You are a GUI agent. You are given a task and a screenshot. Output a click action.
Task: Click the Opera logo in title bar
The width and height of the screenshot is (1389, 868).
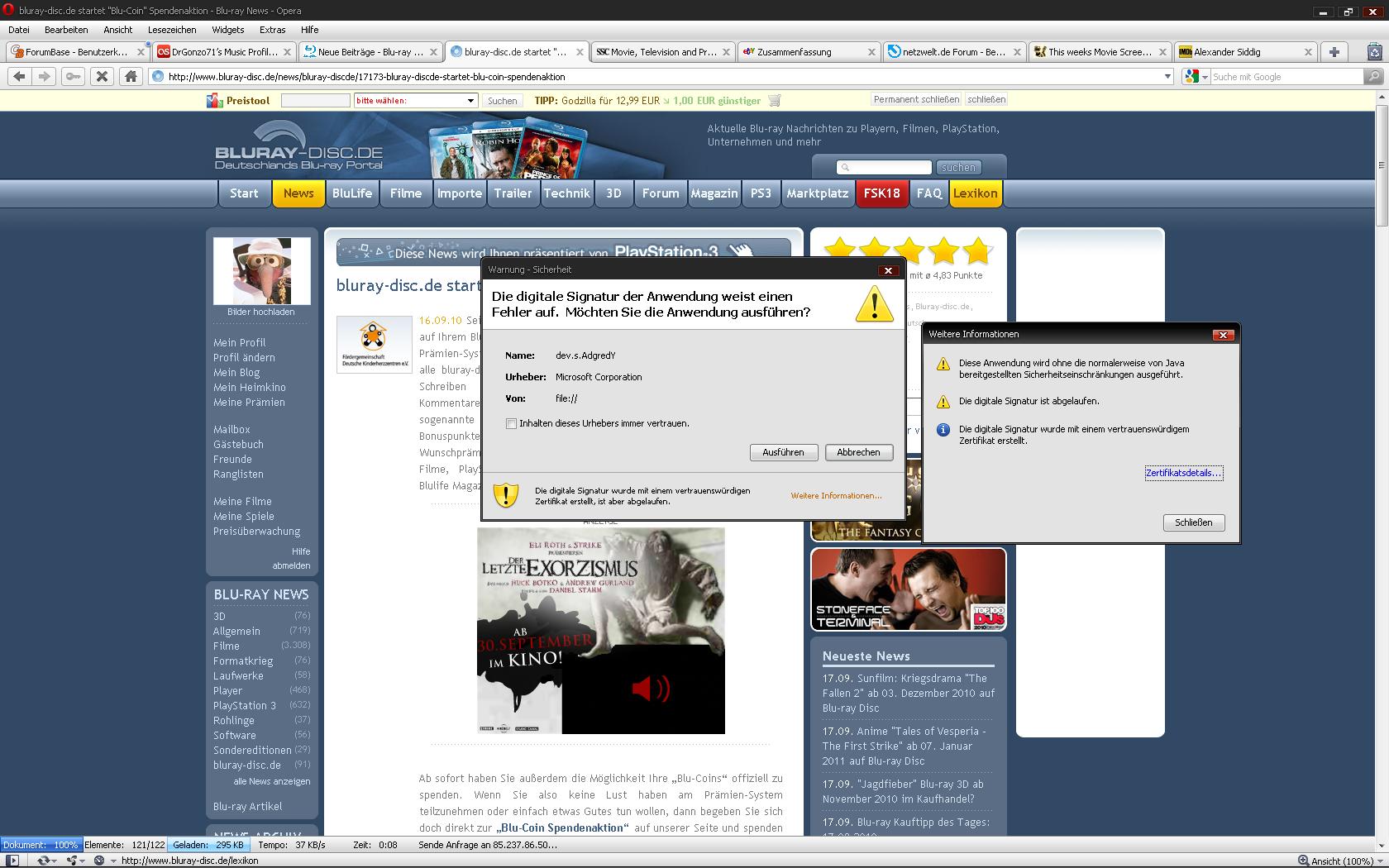click(8, 10)
